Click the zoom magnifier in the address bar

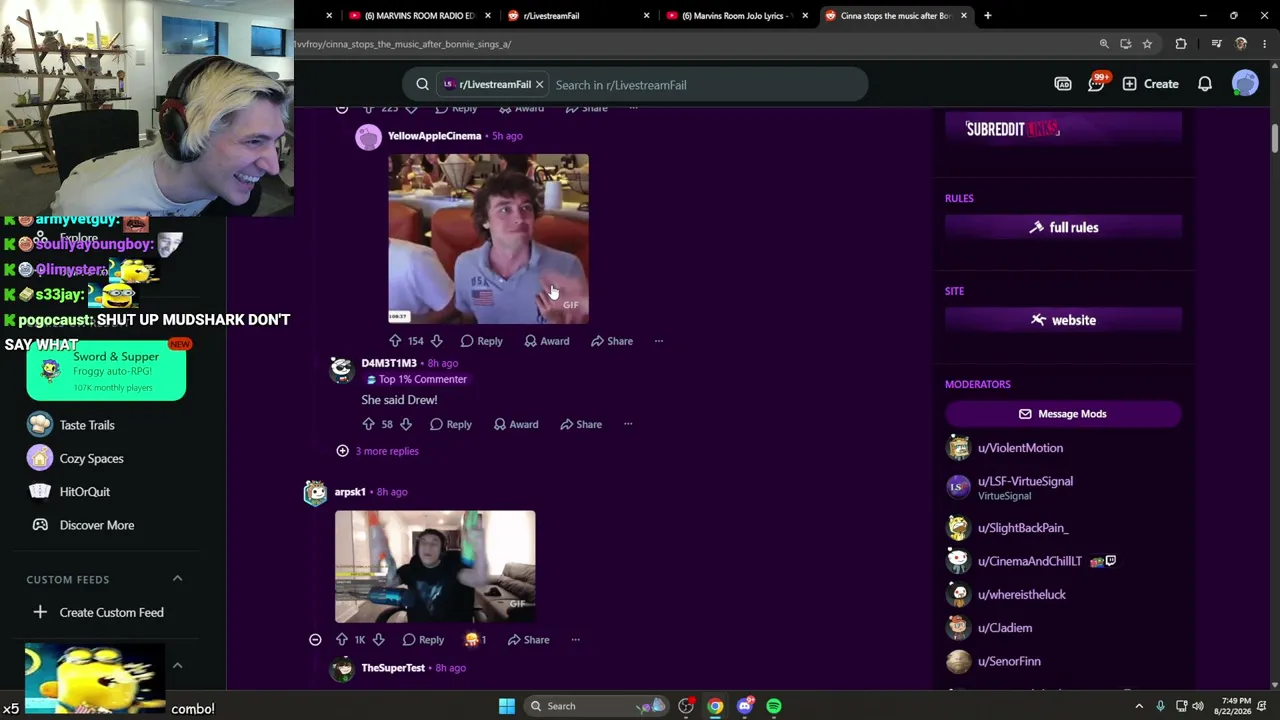click(1104, 44)
